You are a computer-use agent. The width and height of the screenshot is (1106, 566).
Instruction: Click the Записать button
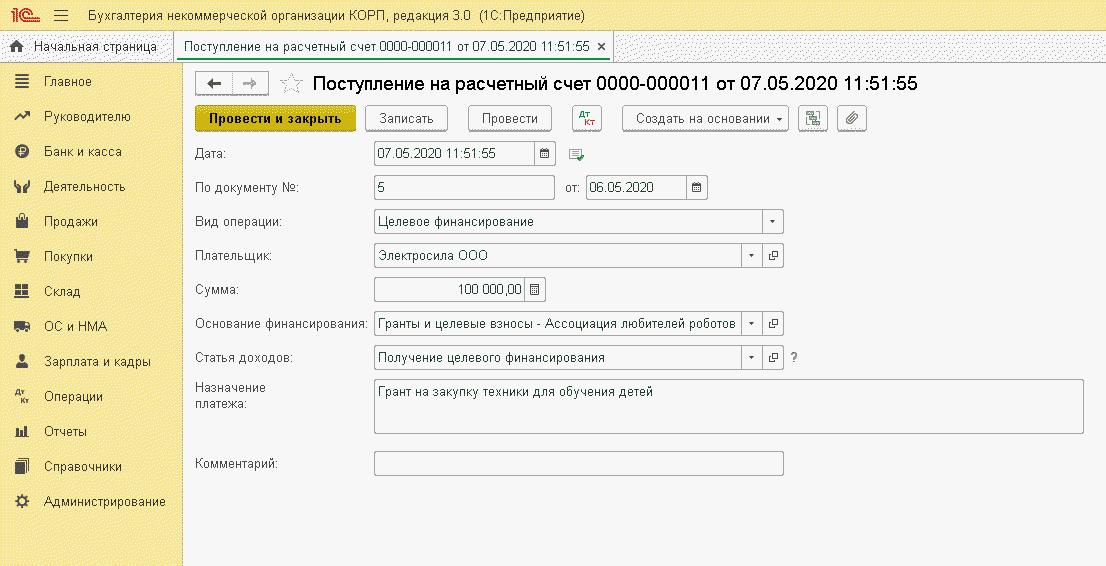click(406, 119)
